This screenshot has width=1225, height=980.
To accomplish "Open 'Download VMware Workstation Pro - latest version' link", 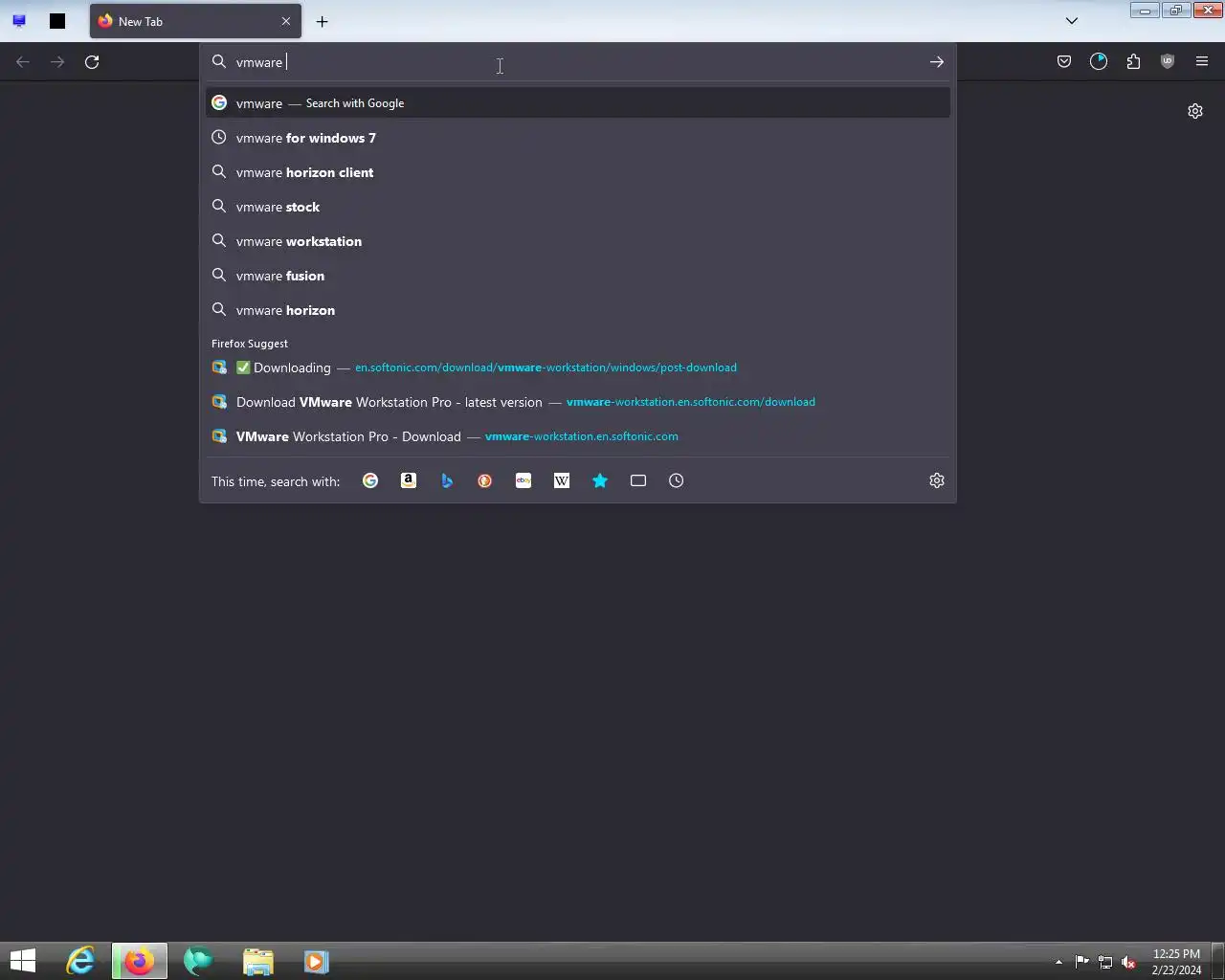I will (x=578, y=402).
